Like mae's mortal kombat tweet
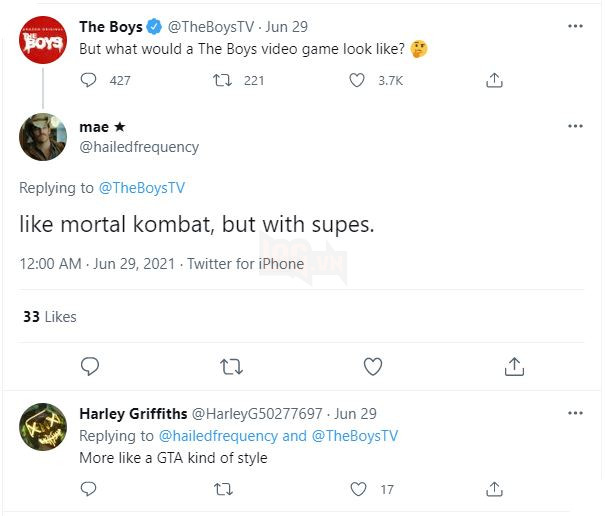The height and width of the screenshot is (516, 606). click(x=373, y=367)
